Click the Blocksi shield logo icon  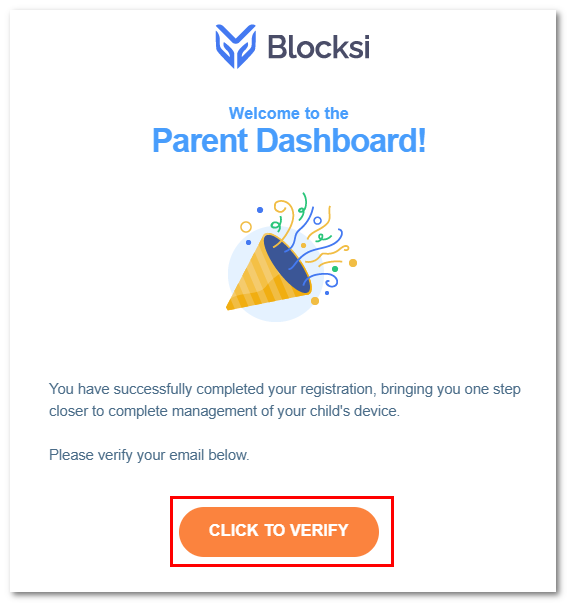pyautogui.click(x=235, y=46)
